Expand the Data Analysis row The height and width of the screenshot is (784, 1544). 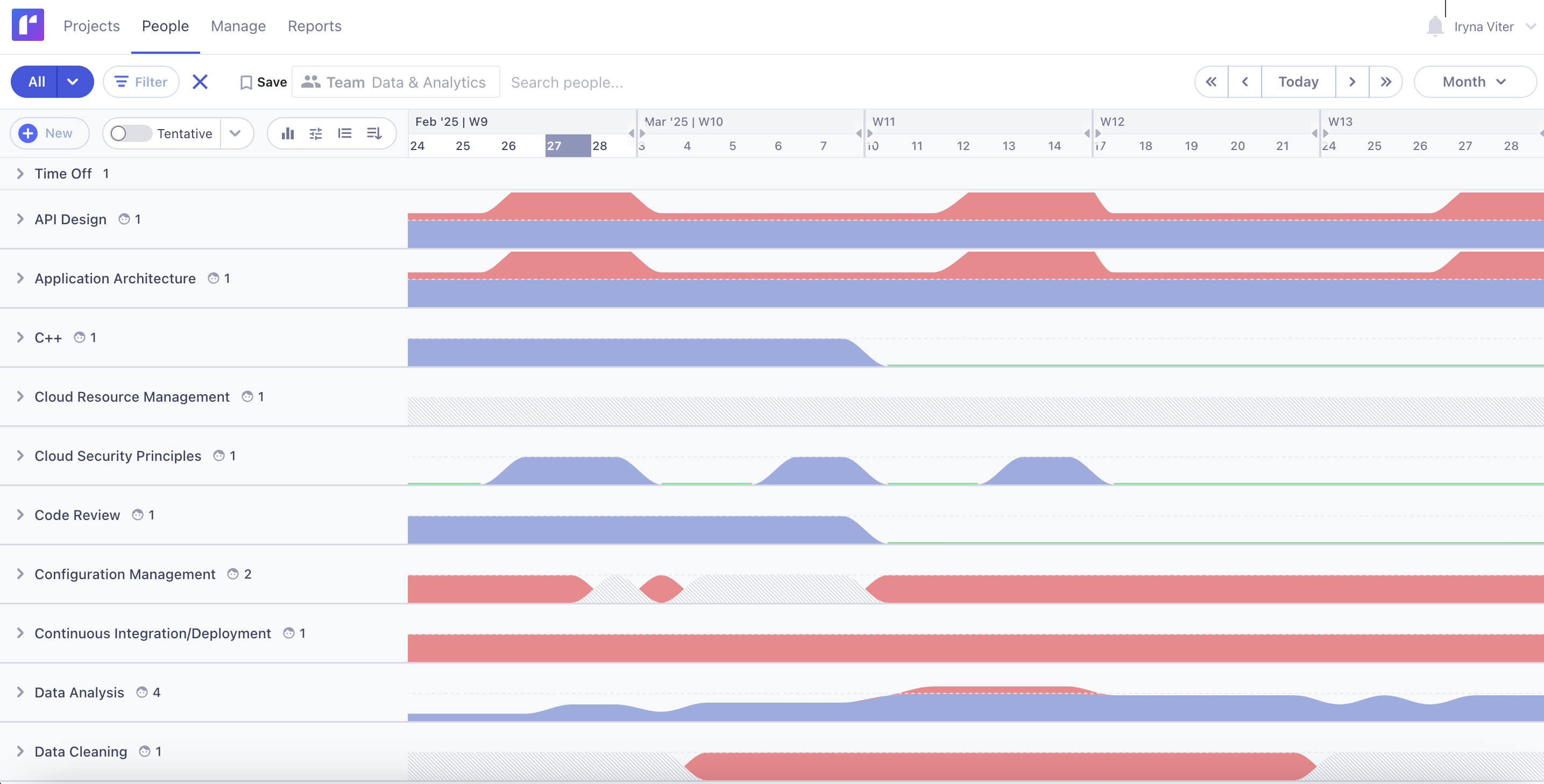coord(20,693)
